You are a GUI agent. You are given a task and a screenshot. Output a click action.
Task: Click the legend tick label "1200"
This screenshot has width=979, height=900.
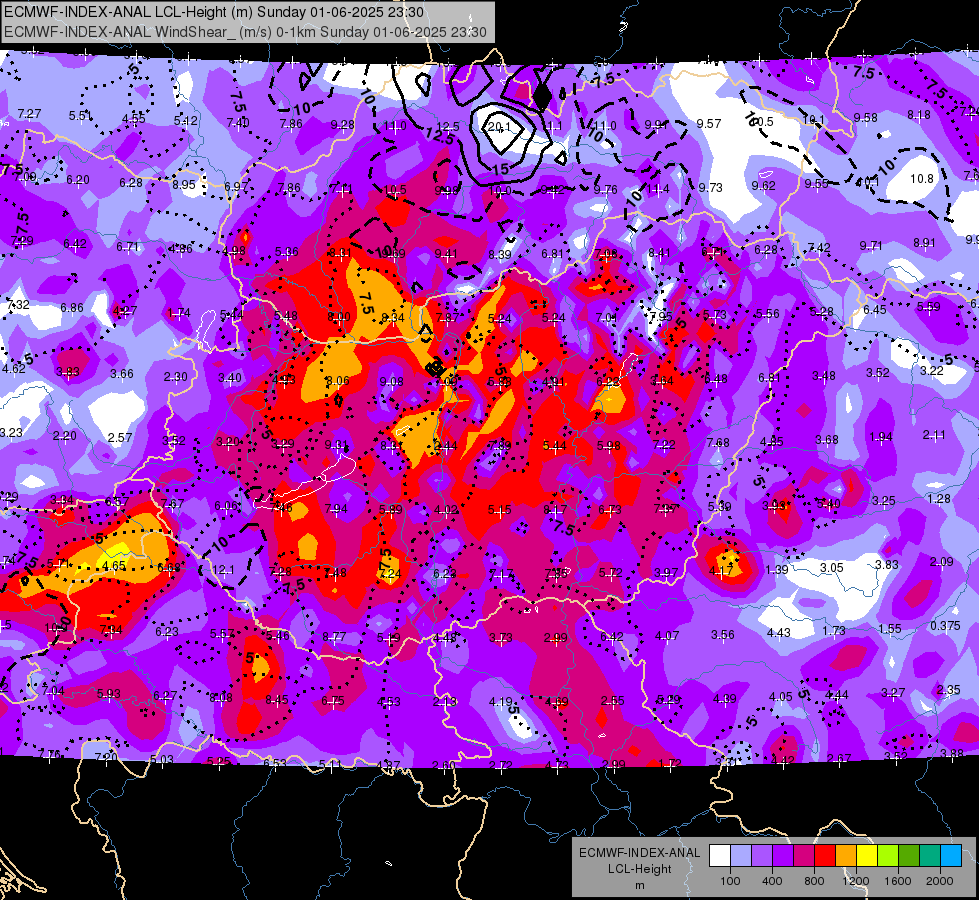[855, 881]
